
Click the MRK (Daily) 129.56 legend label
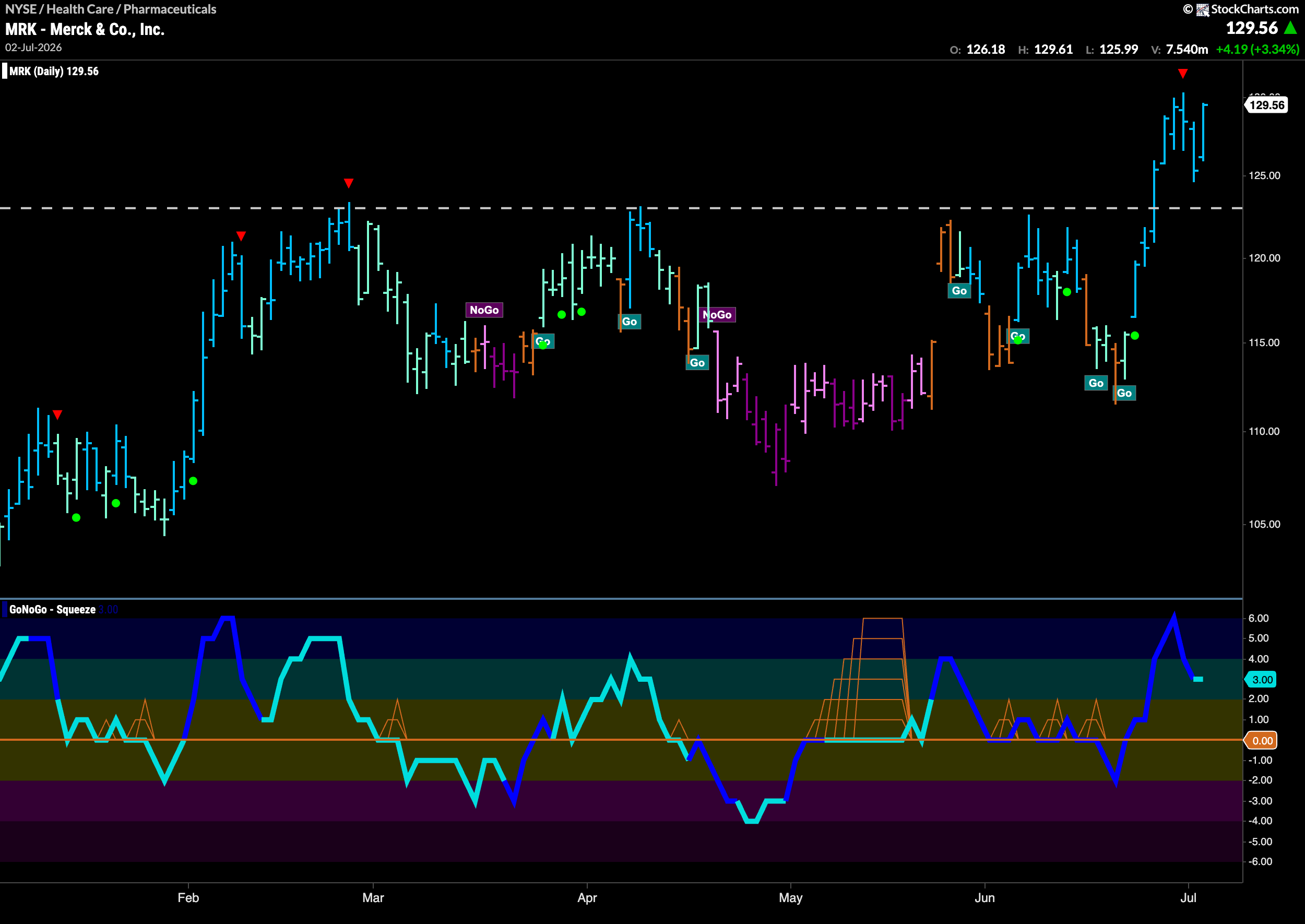point(54,71)
